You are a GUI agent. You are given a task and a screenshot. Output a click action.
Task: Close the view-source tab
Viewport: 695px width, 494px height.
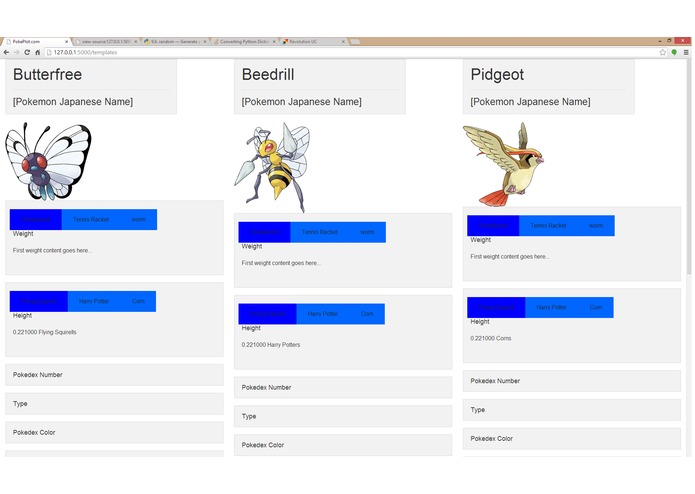136,42
